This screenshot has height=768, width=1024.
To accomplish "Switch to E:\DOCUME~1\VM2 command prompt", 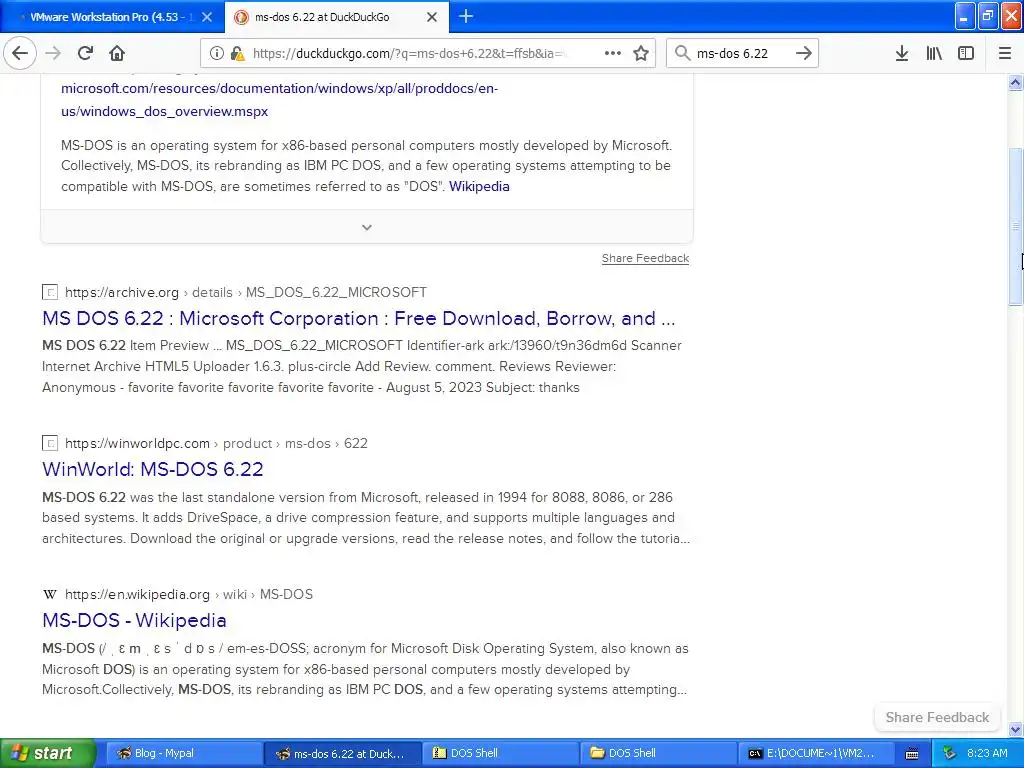I will pyautogui.click(x=816, y=753).
